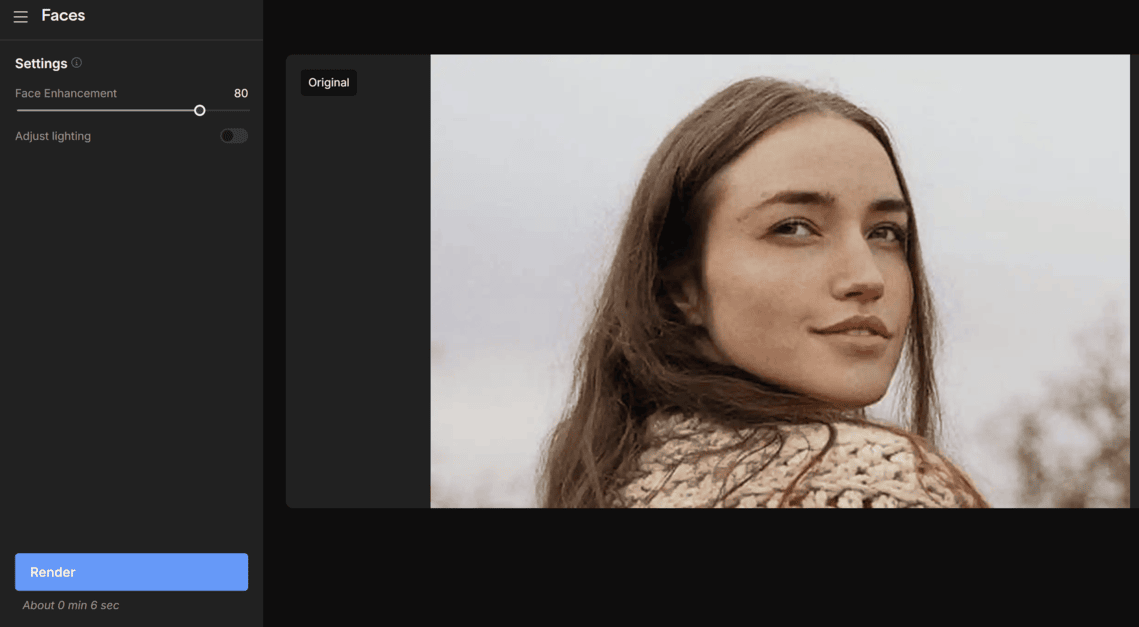
Task: Click the empty sidebar area below Adjust lighting
Action: 131,340
